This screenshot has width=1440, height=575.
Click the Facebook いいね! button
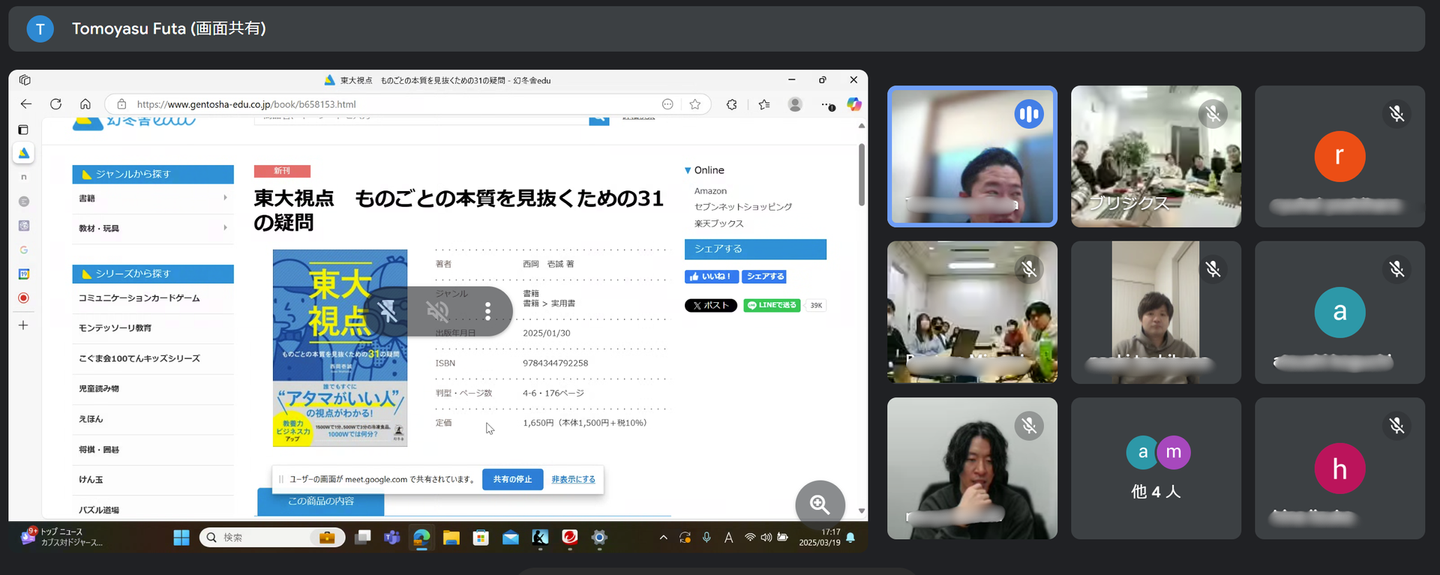[711, 276]
